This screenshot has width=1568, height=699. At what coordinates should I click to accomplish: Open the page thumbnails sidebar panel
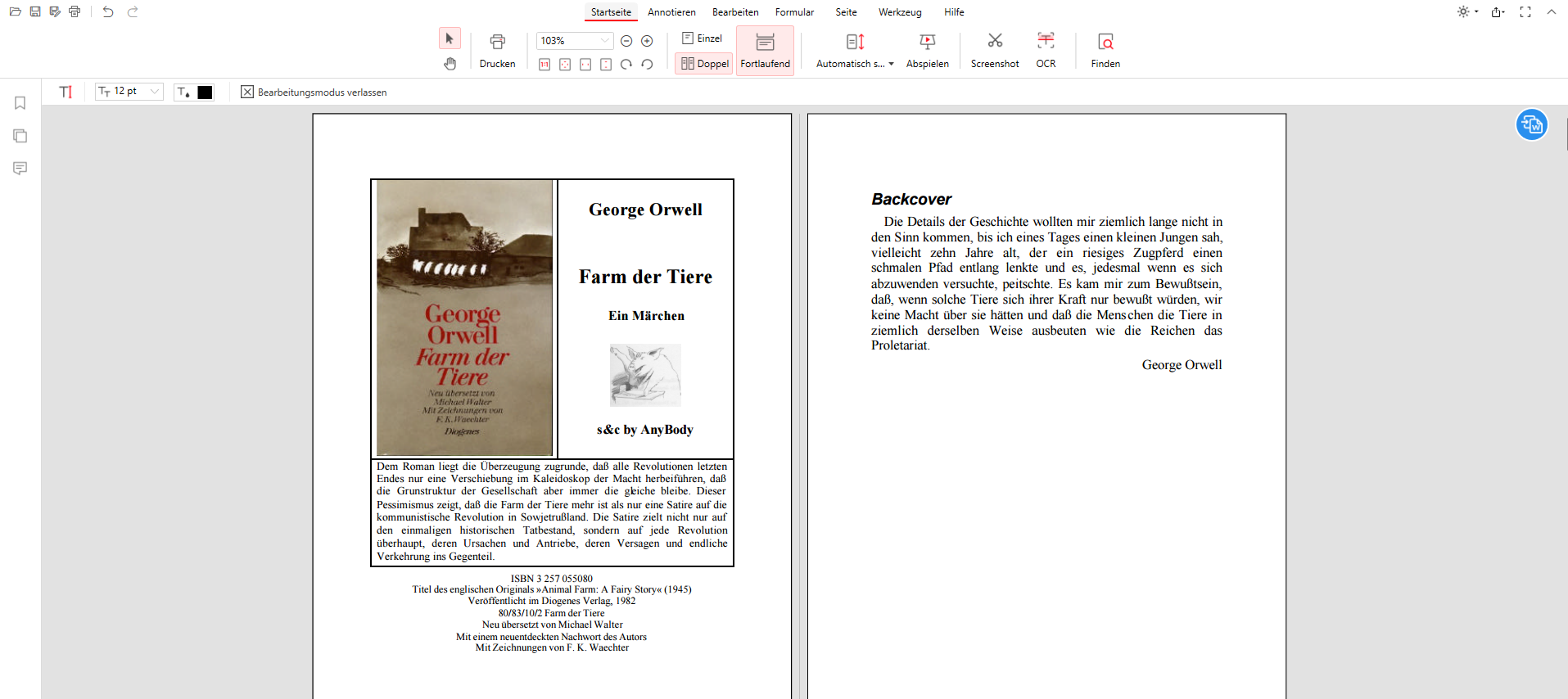[x=20, y=136]
